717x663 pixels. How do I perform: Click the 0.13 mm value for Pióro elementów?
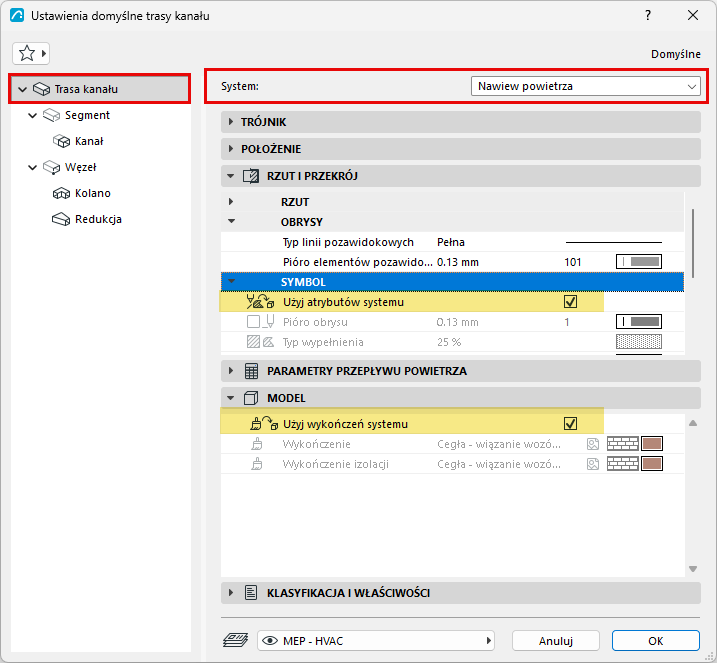[458, 262]
